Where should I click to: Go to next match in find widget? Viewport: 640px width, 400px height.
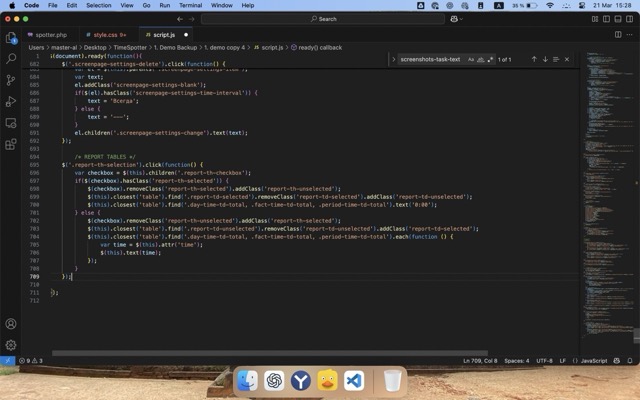click(x=545, y=59)
